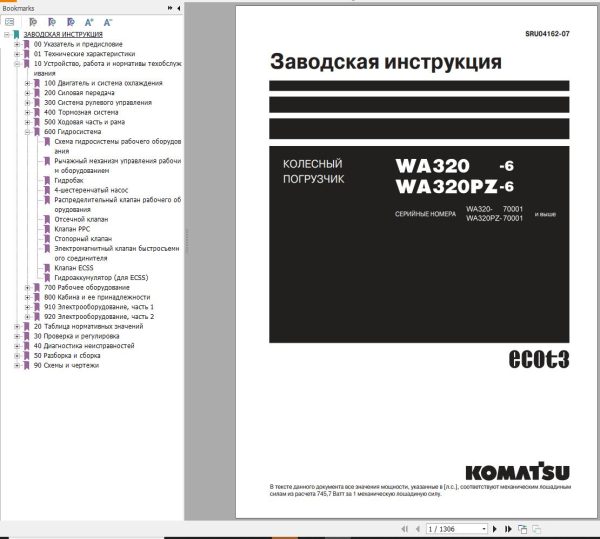Expand the 700 Рабочее оборудование node
This screenshot has height=539, width=600.
(27, 287)
